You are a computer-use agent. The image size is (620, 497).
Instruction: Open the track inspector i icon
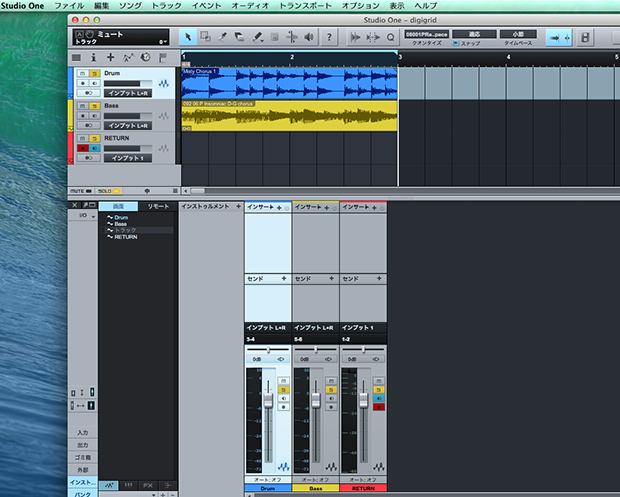(x=93, y=58)
